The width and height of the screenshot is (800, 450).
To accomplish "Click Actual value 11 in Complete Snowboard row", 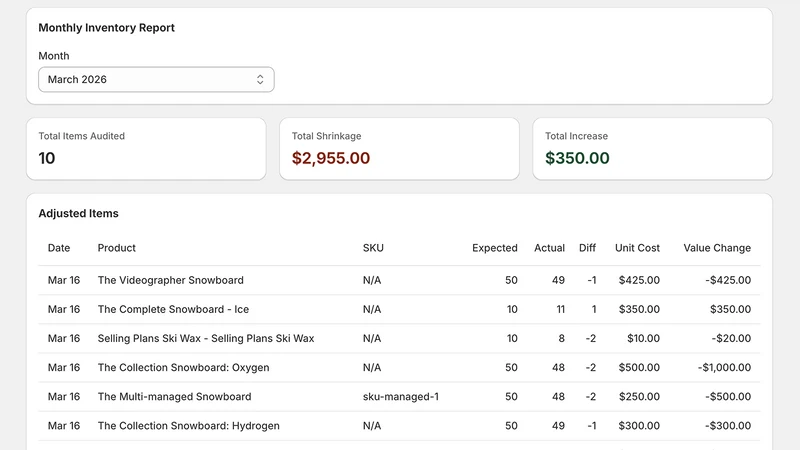I will [560, 309].
